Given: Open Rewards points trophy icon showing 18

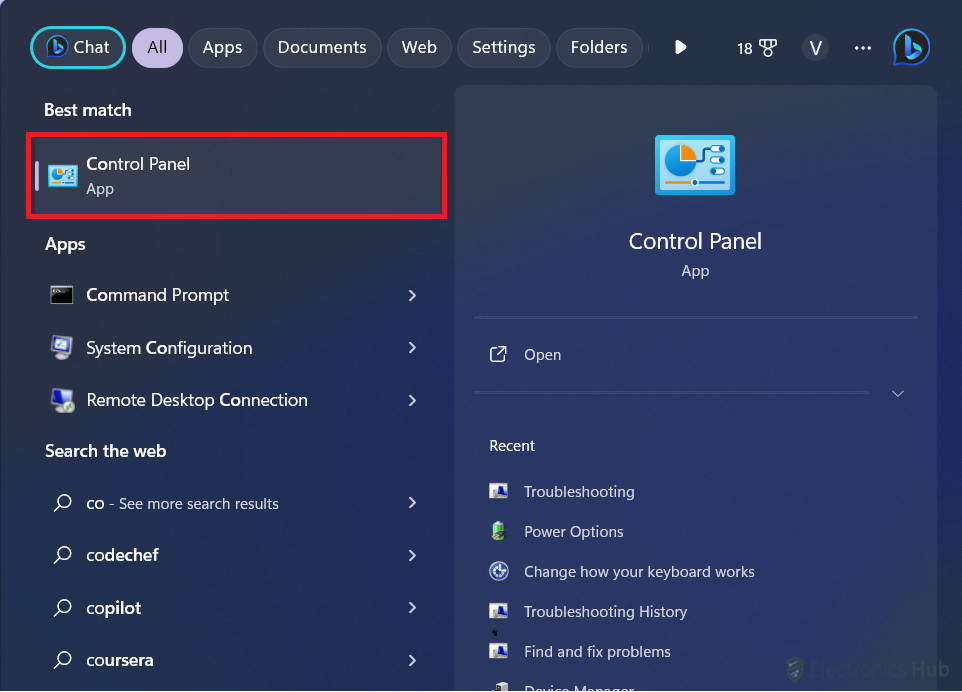Looking at the screenshot, I should click(x=756, y=48).
